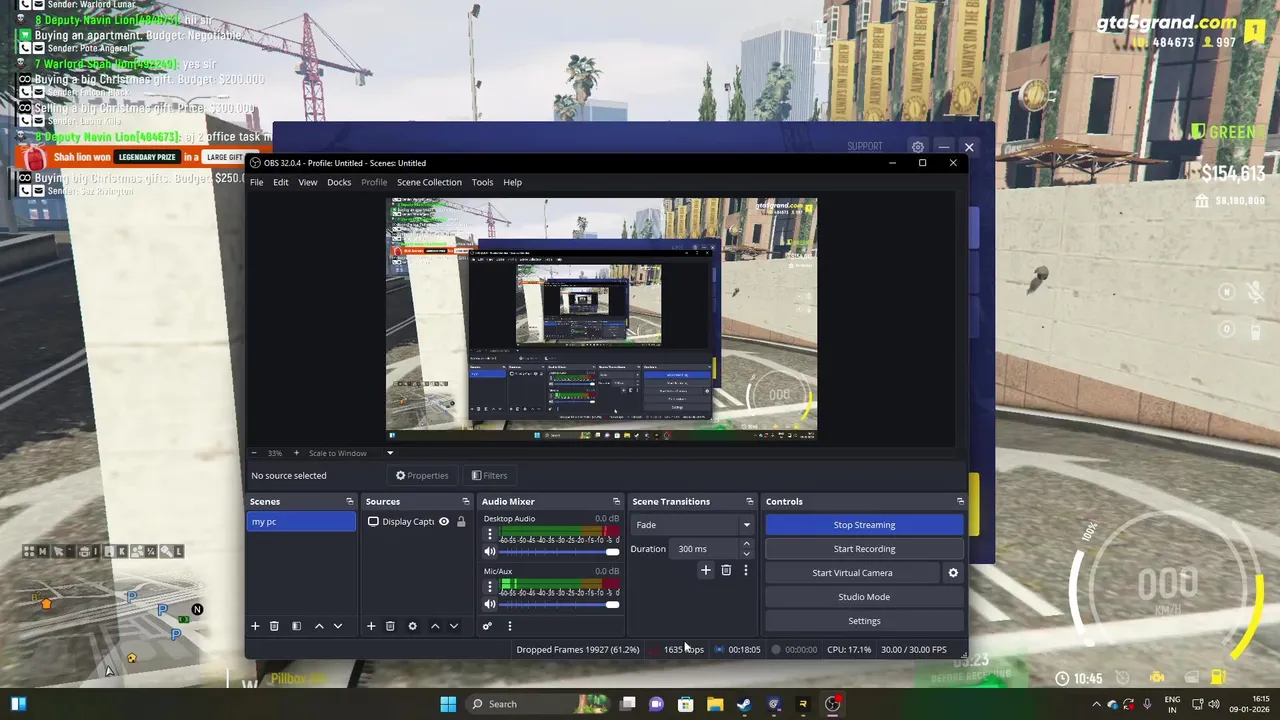Show hidden system tray icons
1280x720 pixels.
pyautogui.click(x=1096, y=704)
